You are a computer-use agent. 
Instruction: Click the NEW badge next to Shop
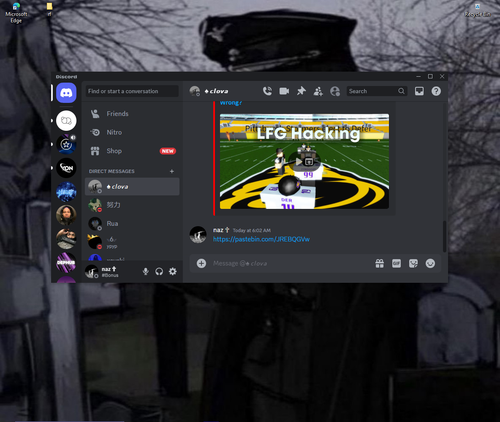coord(168,151)
